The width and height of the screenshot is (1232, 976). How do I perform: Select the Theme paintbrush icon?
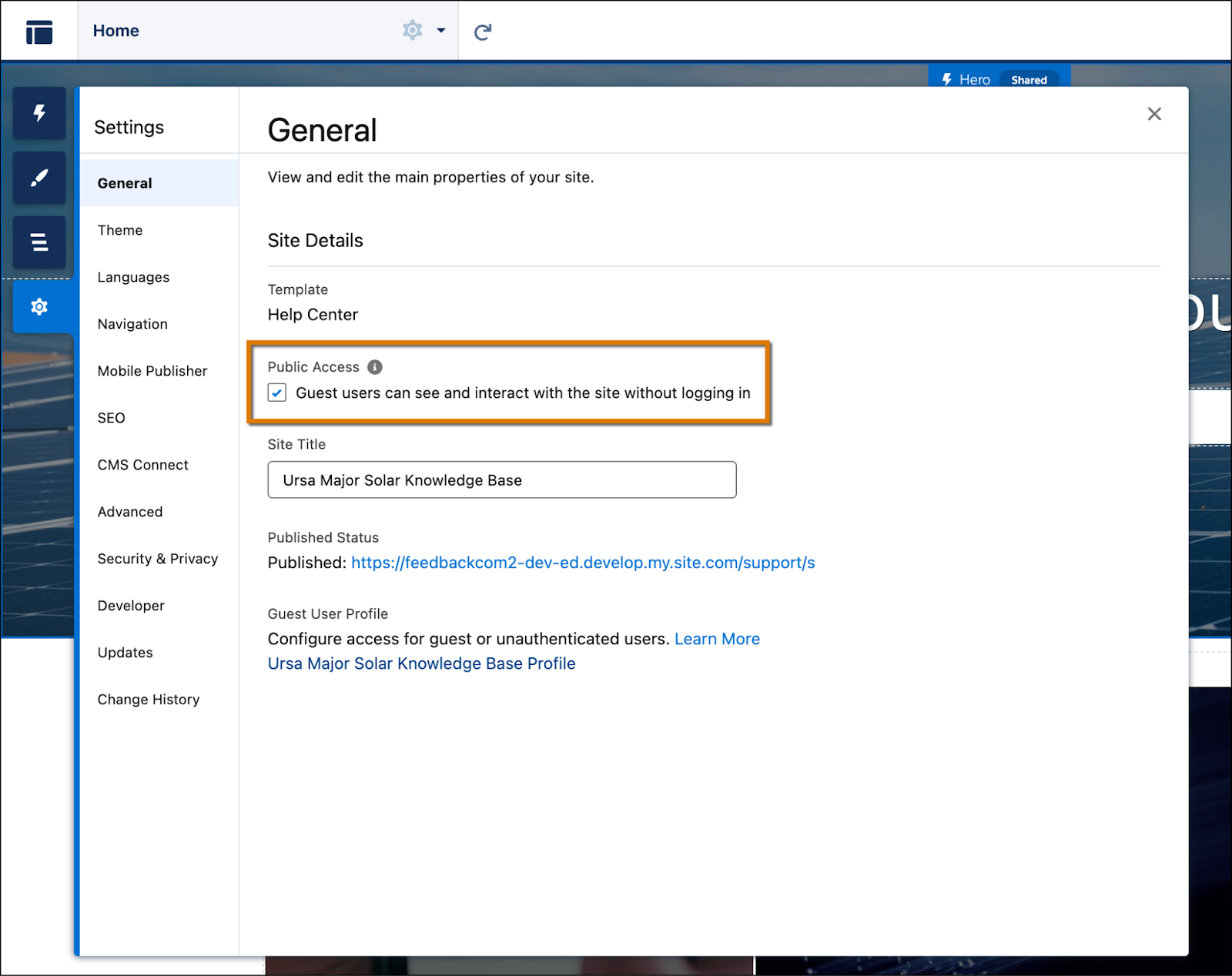pos(38,178)
